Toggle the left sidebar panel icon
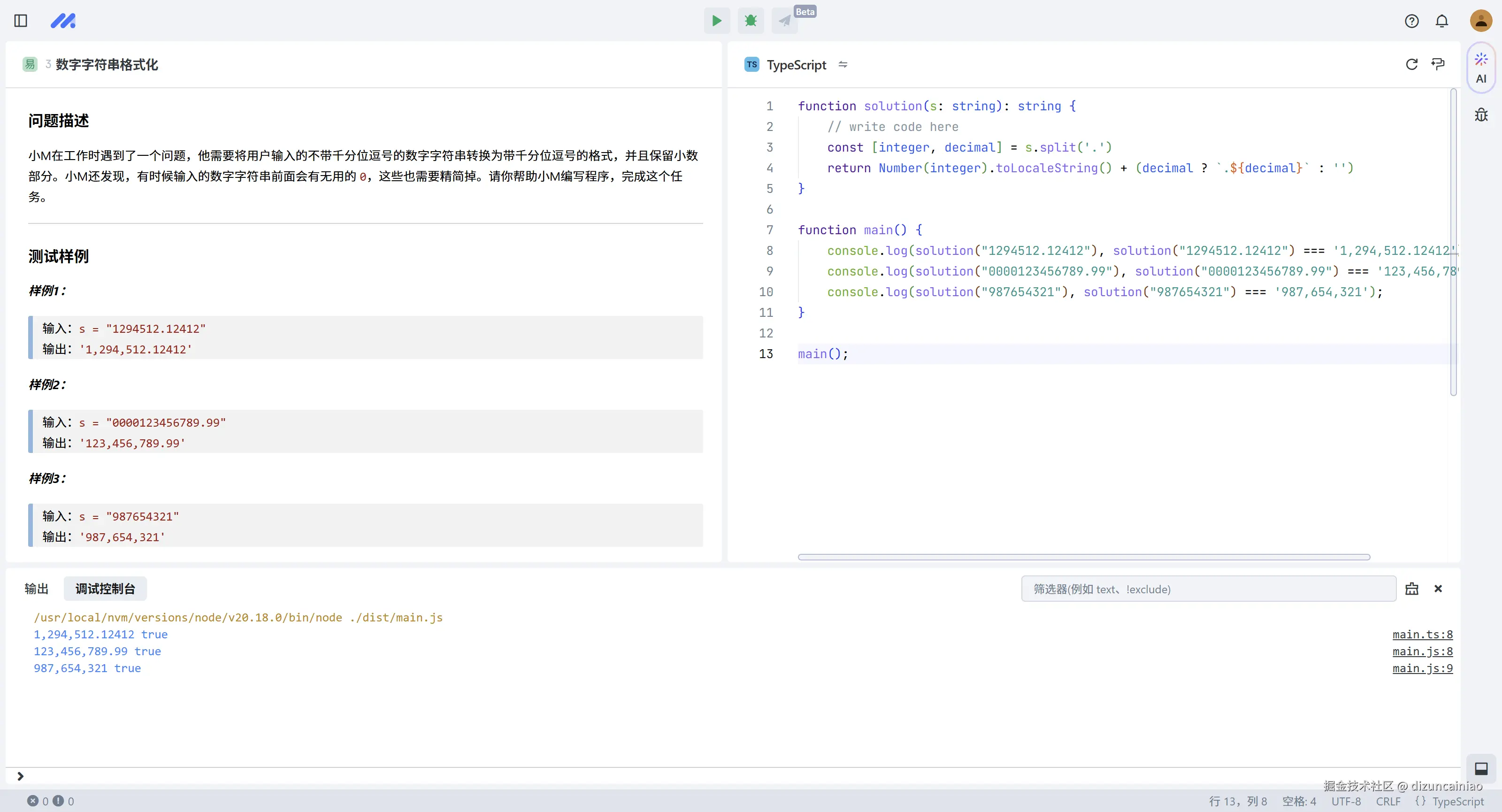 pyautogui.click(x=21, y=21)
